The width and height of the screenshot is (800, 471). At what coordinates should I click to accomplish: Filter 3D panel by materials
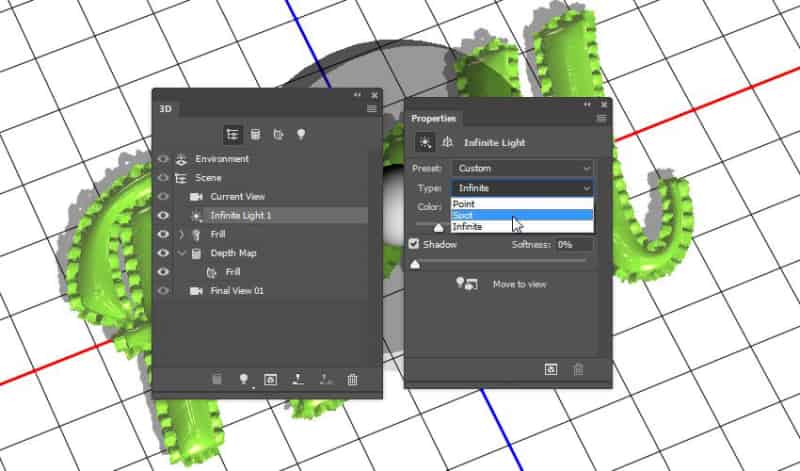(278, 134)
